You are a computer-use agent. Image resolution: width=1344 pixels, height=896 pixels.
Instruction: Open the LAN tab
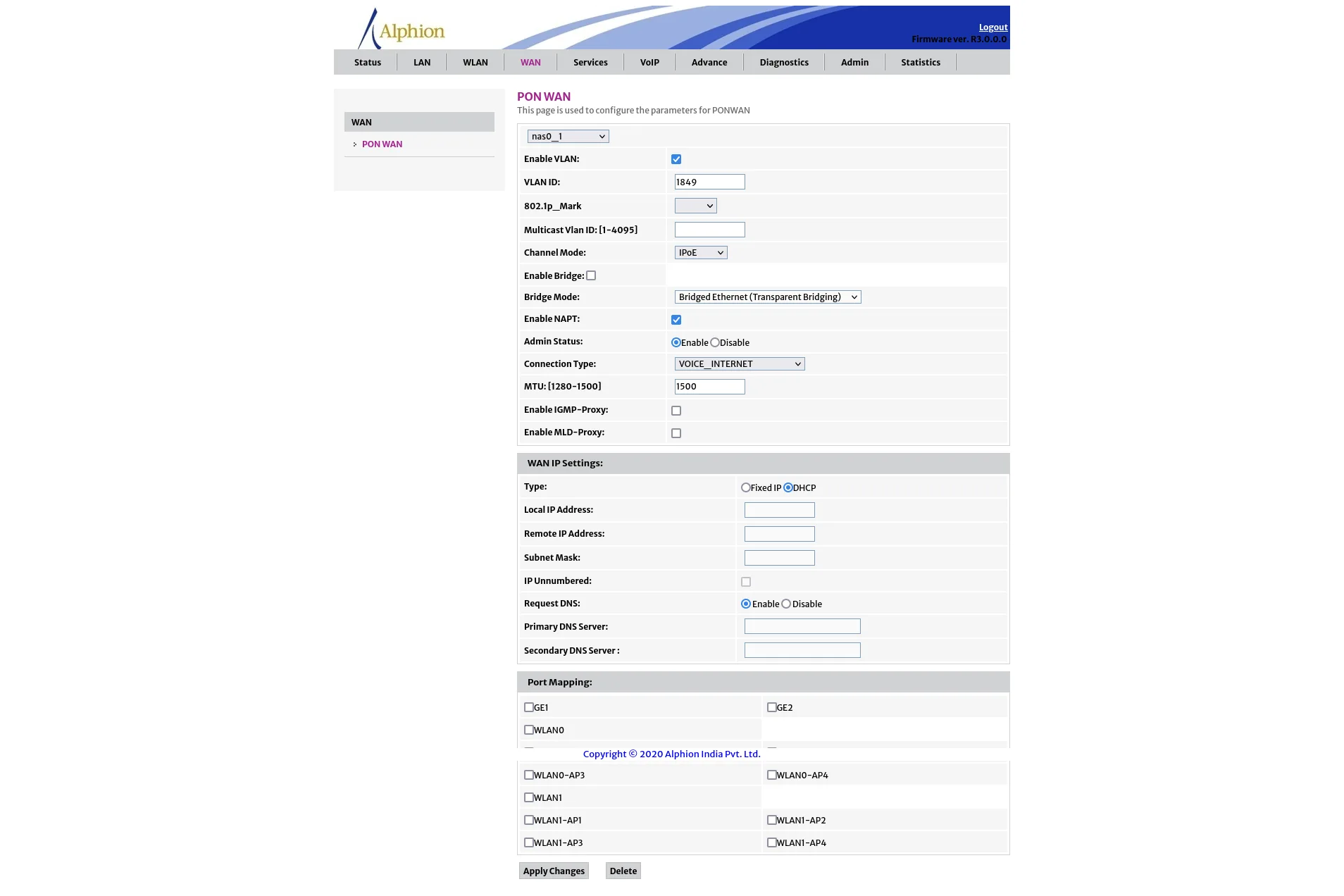(x=421, y=62)
